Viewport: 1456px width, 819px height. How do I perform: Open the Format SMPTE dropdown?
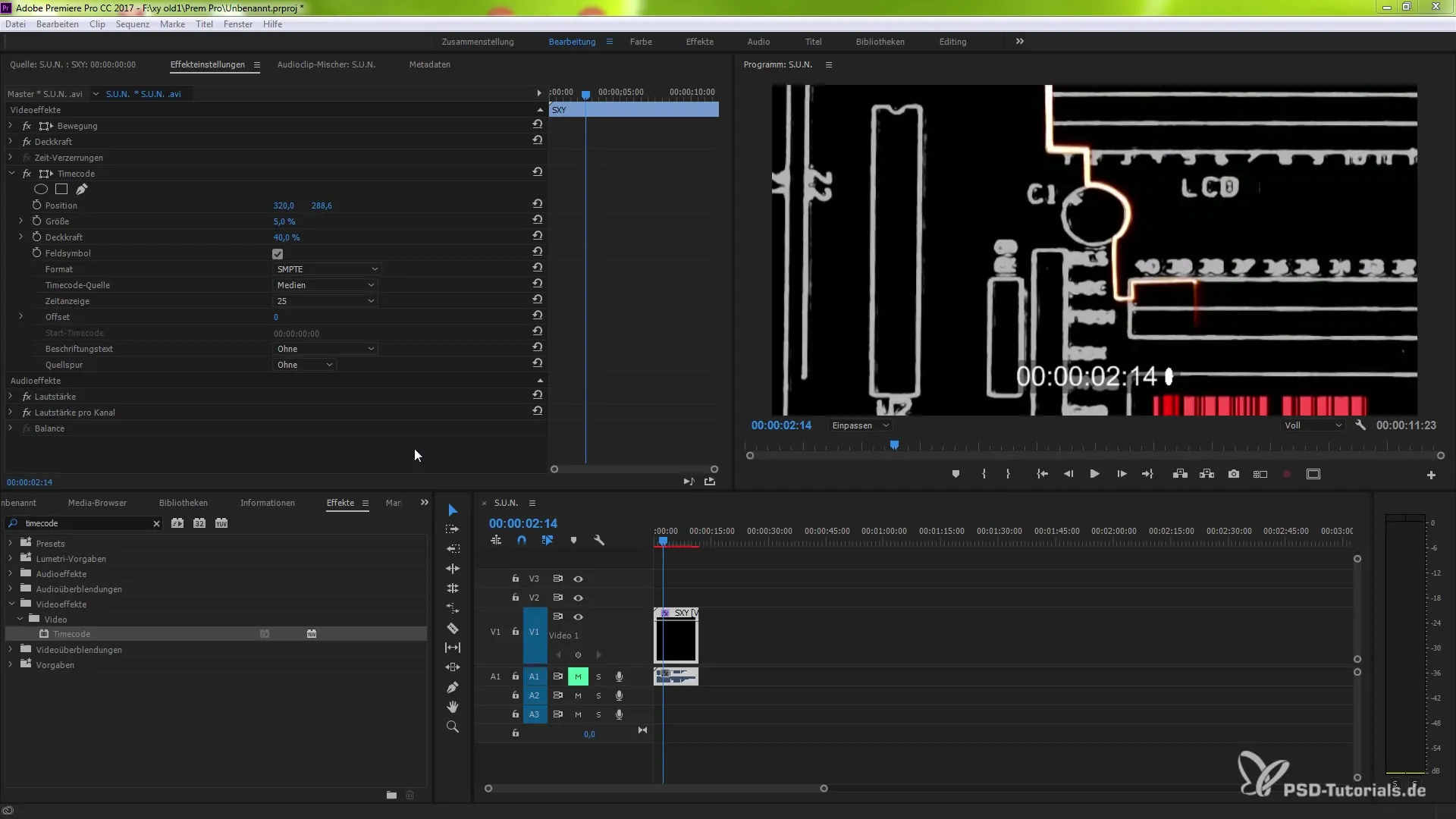pos(327,269)
